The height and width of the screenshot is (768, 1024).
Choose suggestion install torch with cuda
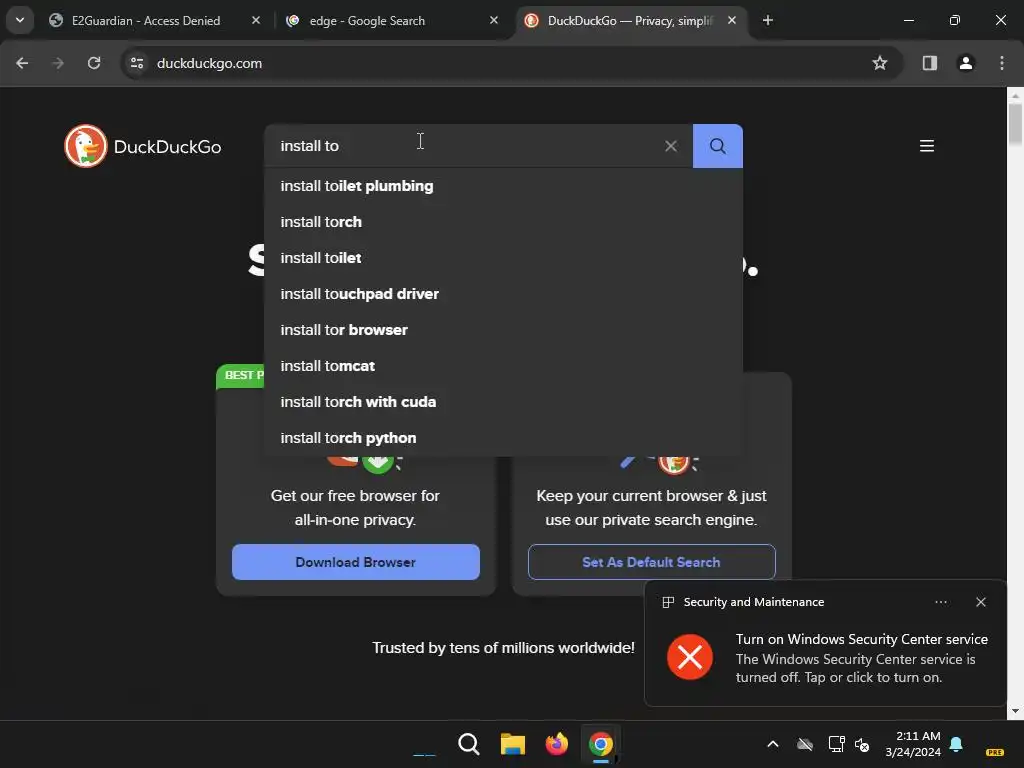click(x=504, y=402)
